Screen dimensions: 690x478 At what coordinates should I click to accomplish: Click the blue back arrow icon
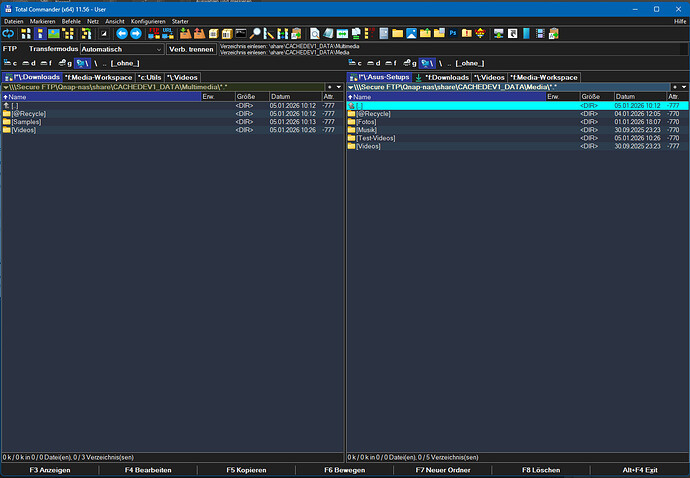click(122, 33)
